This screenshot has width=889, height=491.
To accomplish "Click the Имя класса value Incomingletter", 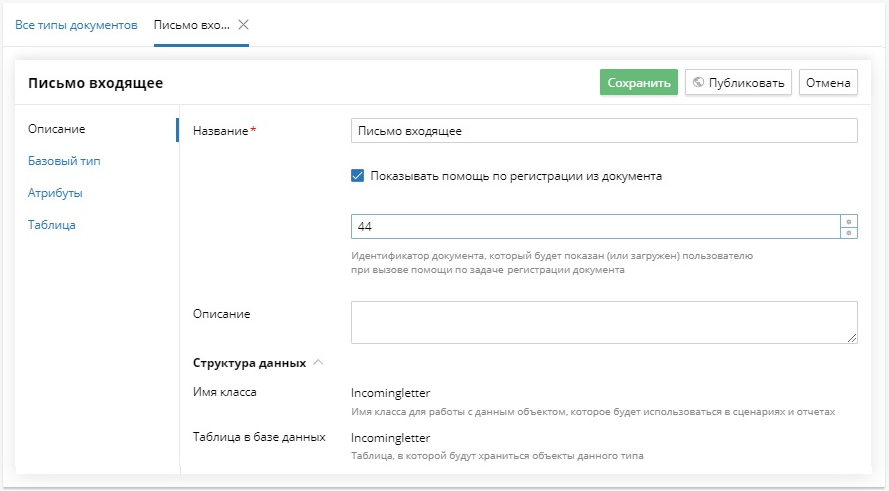I will tap(391, 394).
